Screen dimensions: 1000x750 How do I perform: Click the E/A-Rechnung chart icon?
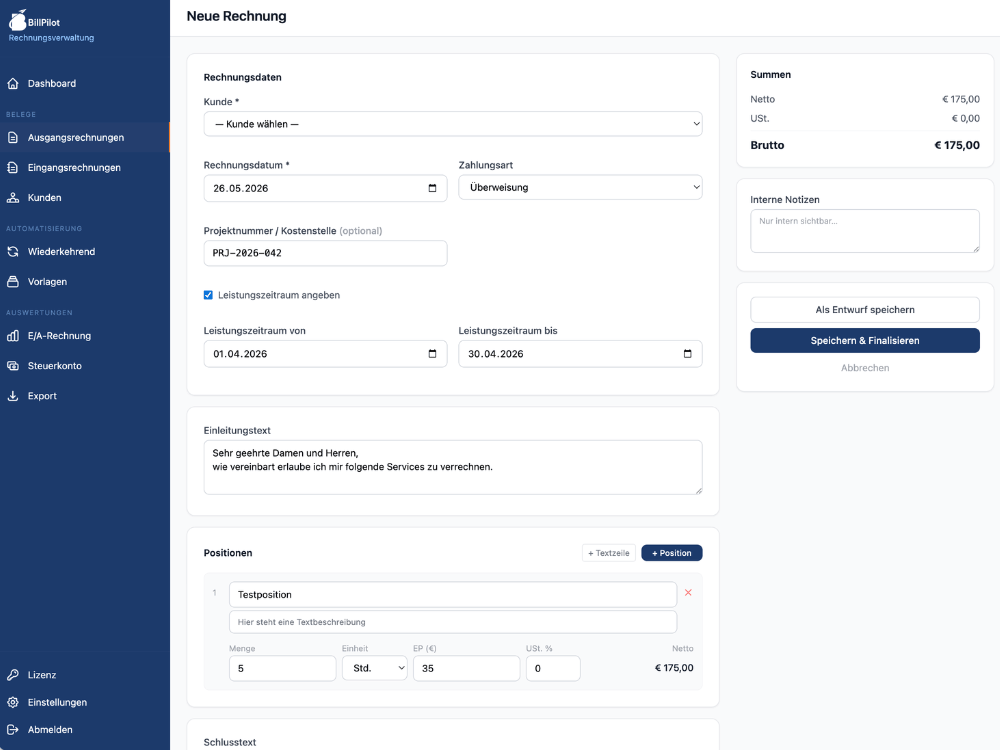coord(13,336)
